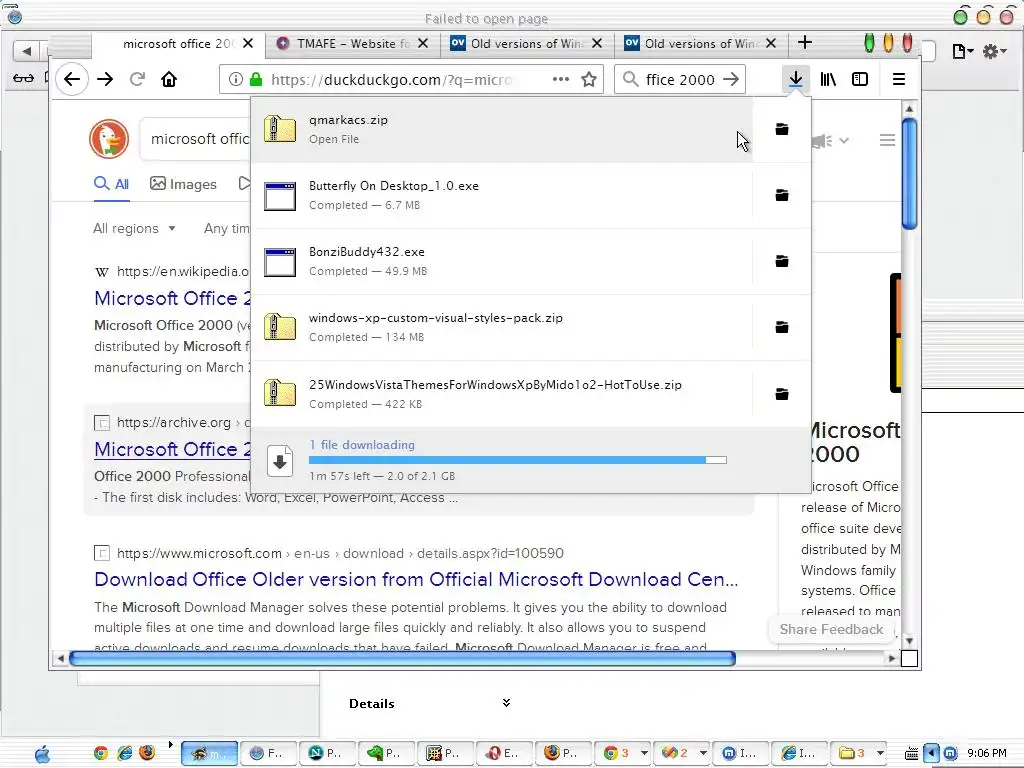This screenshot has width=1024, height=768.
Task: Click the vertical scrollbar thumb
Action: point(909,174)
